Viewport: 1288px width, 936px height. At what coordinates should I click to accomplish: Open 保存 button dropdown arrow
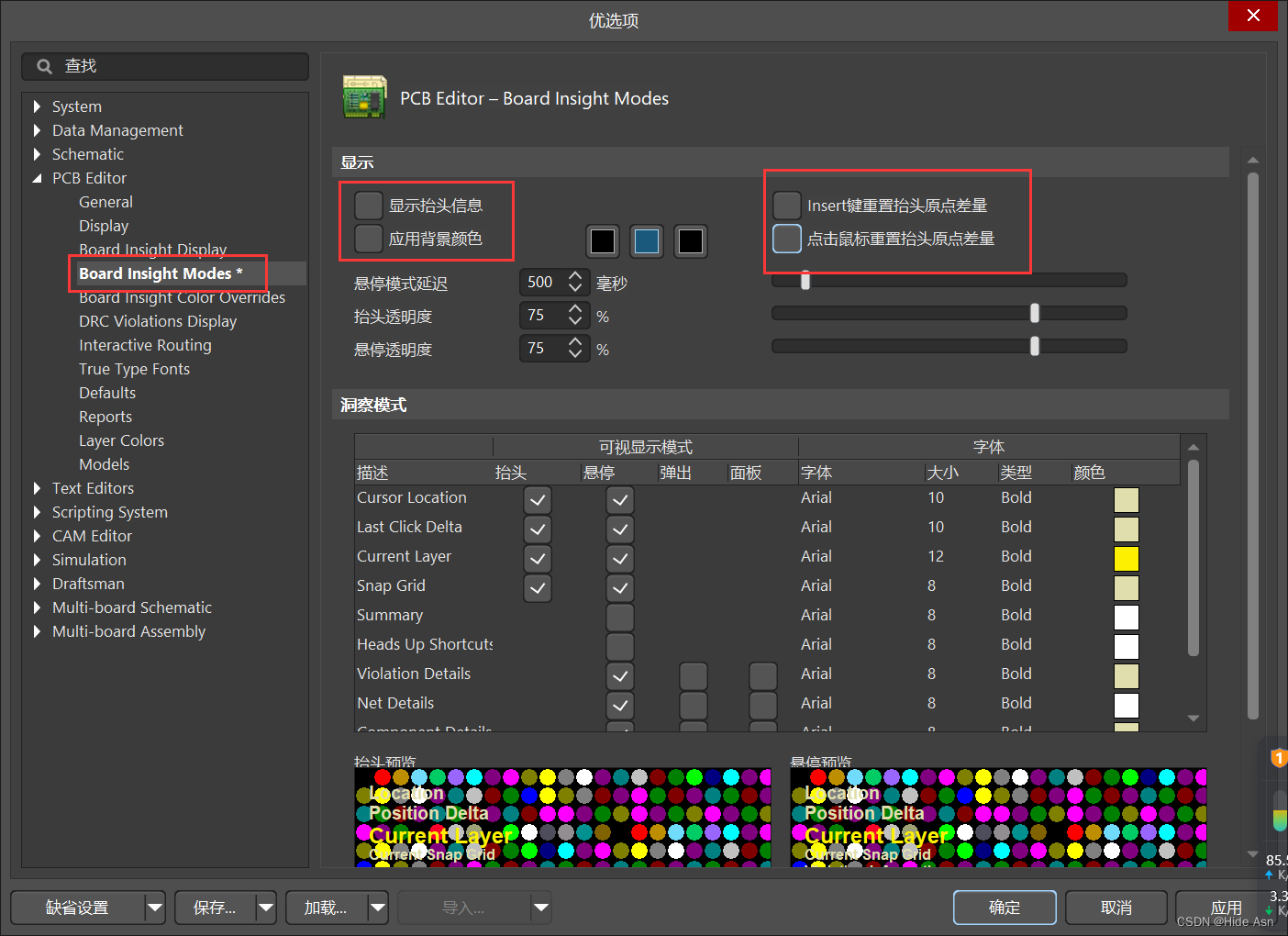tap(266, 908)
